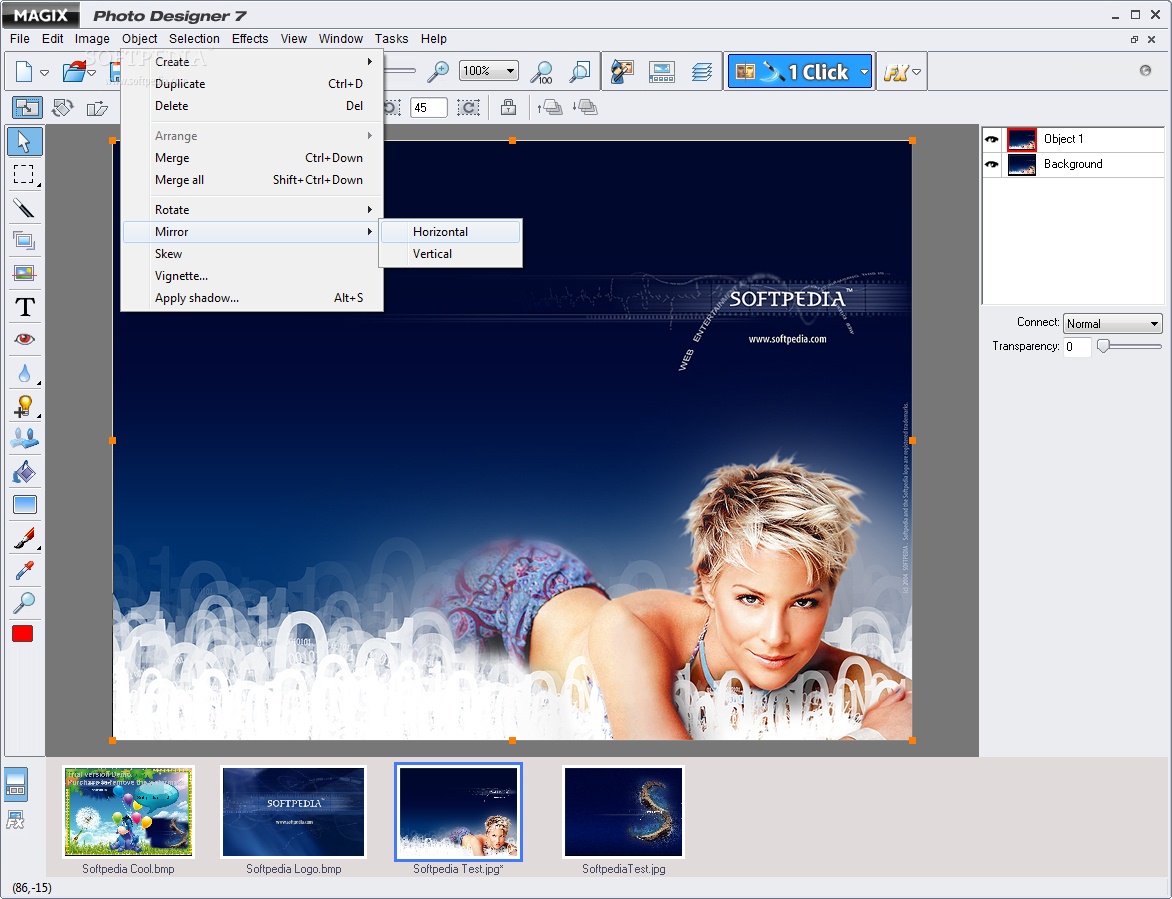The width and height of the screenshot is (1172, 899).
Task: Open Softpedia Cool.bmp thumbnail
Action: pos(129,812)
